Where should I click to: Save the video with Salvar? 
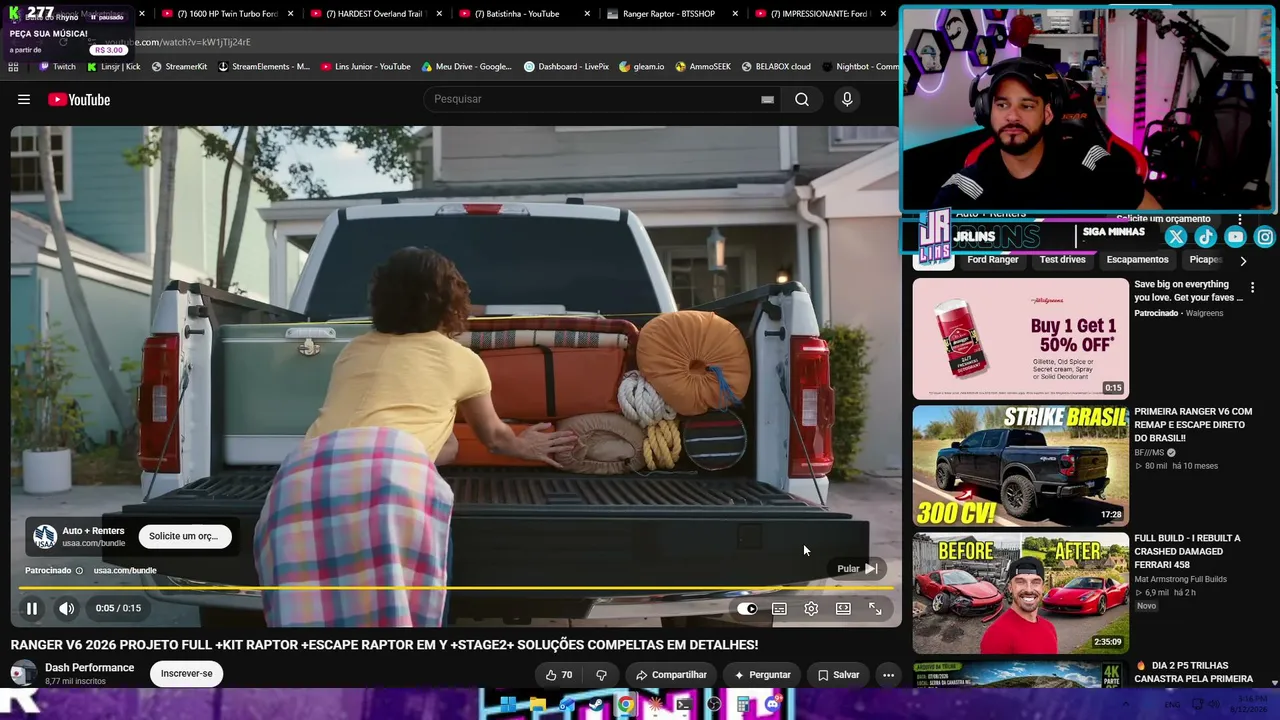click(838, 675)
